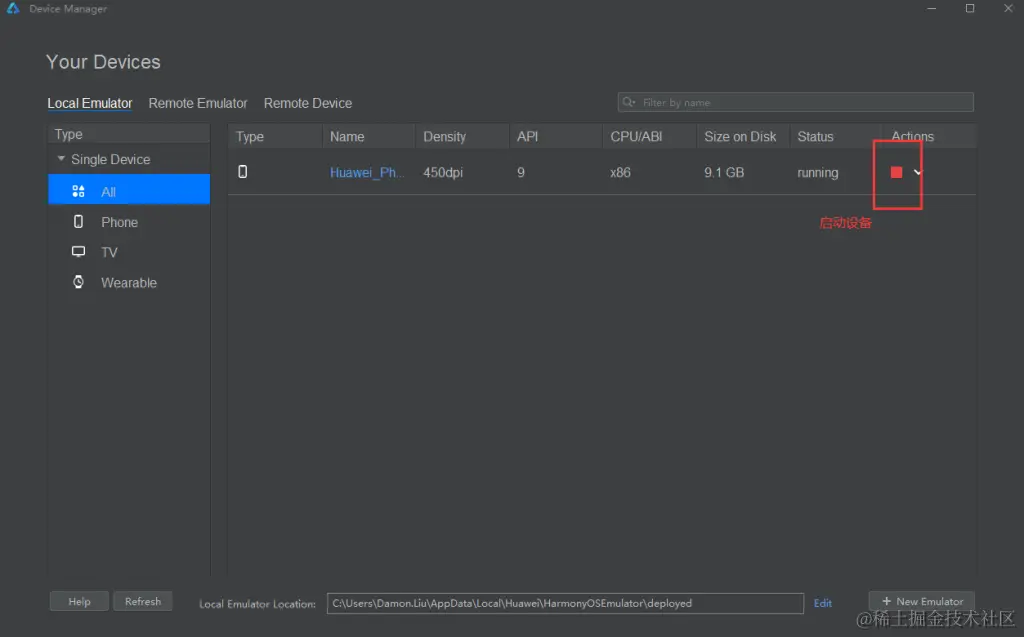Screen dimensions: 1024x637
Task: Sort by the Size on Disk column header
Action: (x=740, y=137)
